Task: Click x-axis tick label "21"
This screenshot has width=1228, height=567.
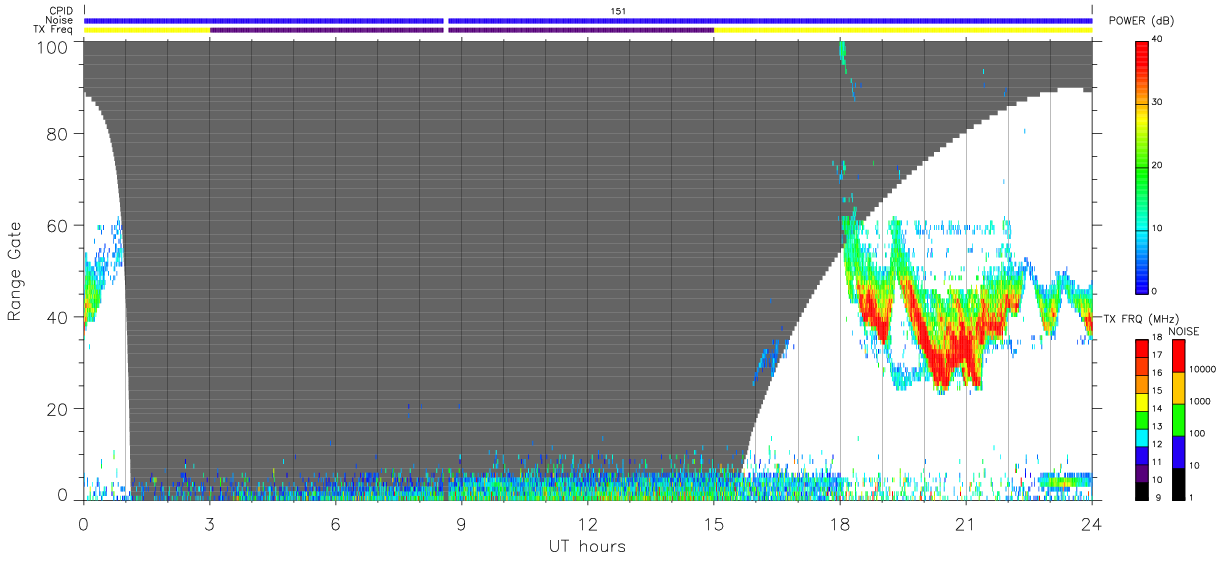Action: point(966,524)
